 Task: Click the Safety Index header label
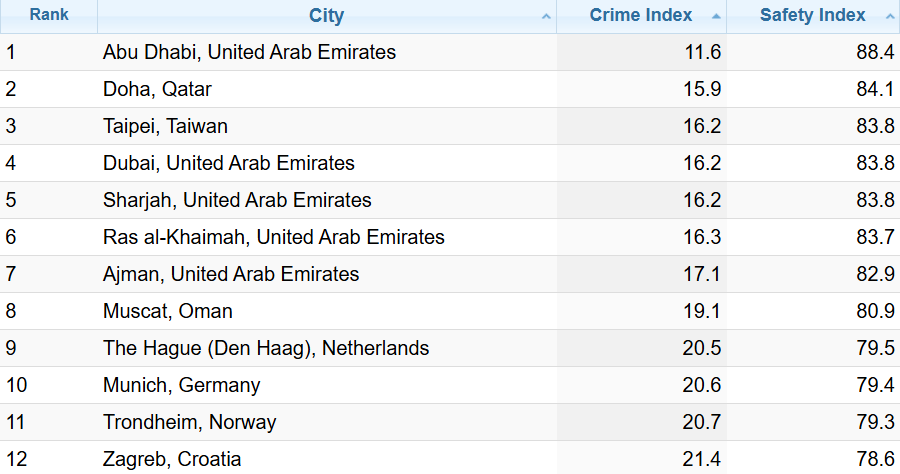pyautogui.click(x=812, y=15)
